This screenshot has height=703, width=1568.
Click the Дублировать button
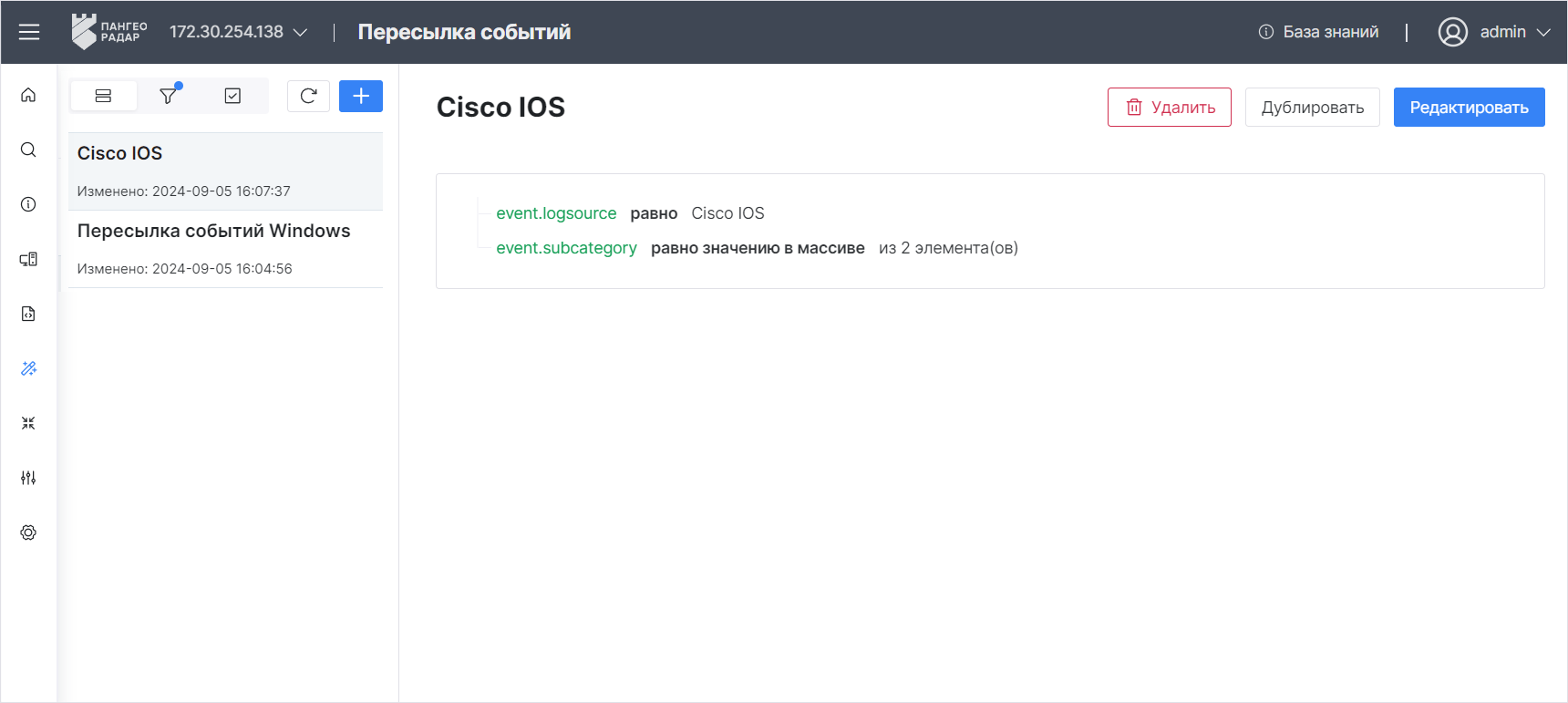[1313, 108]
